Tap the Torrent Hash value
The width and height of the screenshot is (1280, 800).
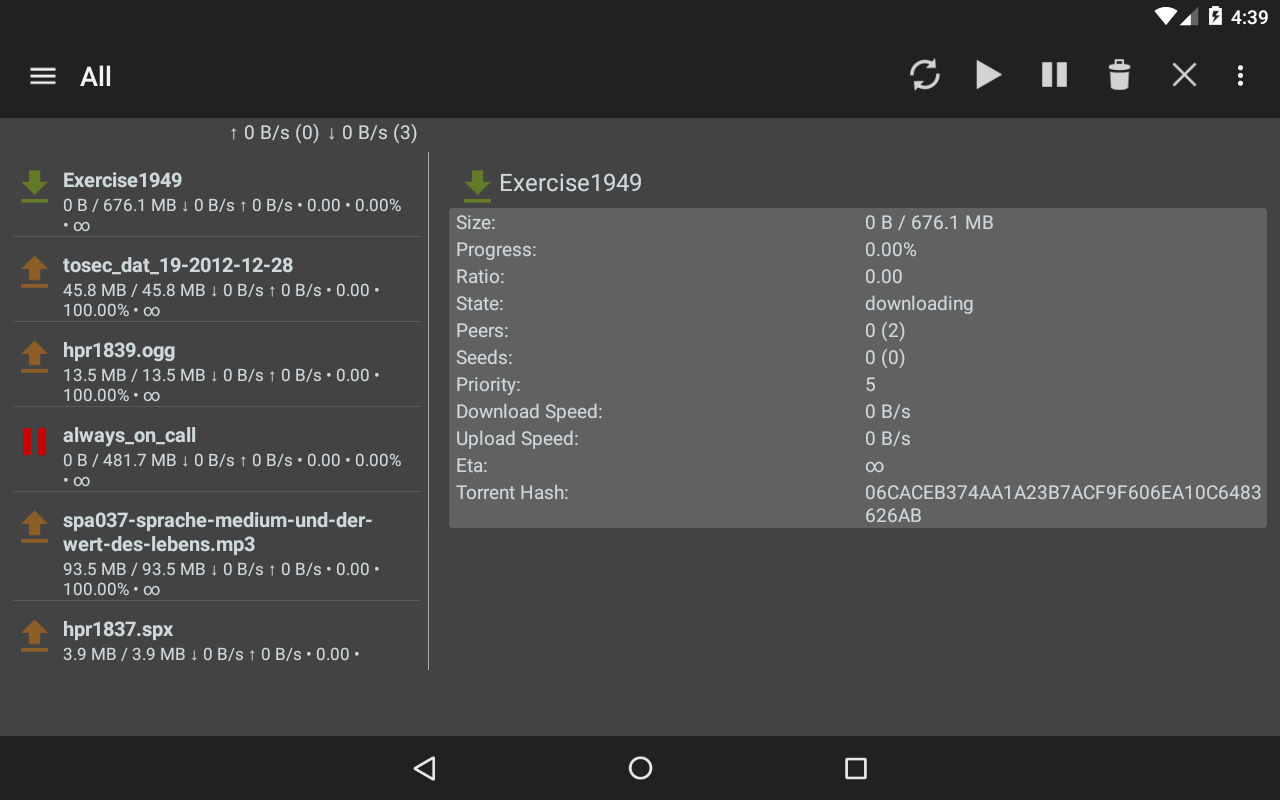point(1063,504)
